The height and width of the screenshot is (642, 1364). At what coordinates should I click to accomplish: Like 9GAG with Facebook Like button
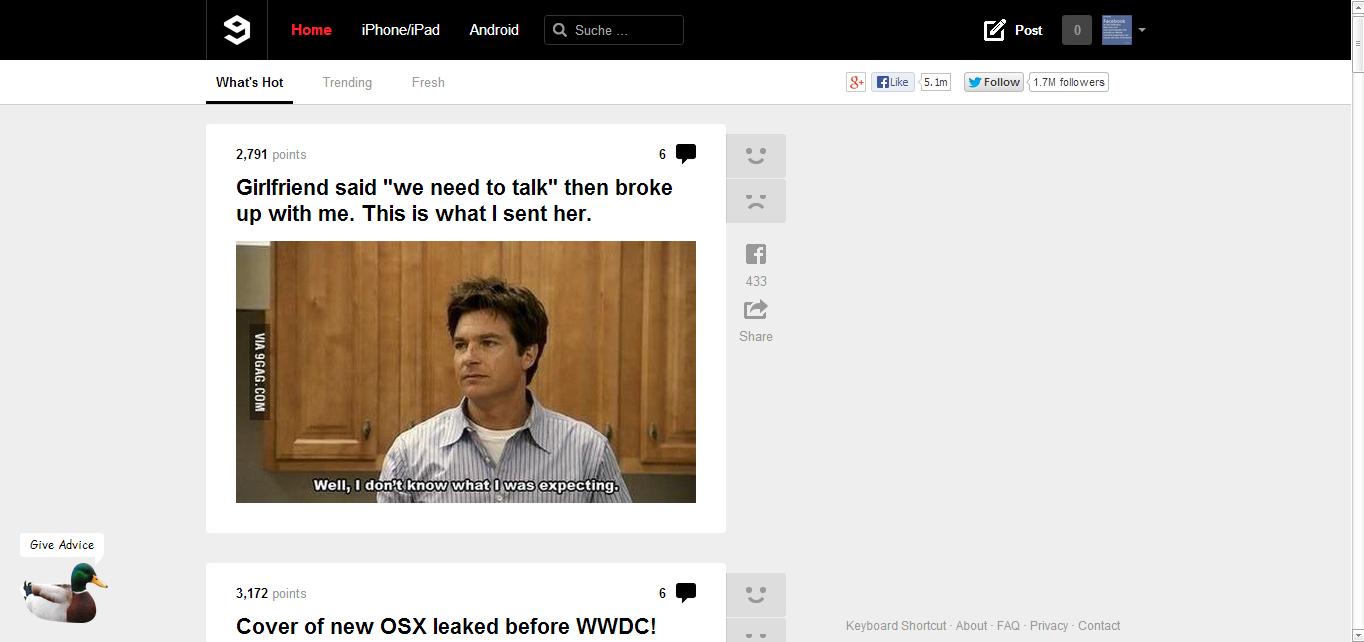pos(893,82)
